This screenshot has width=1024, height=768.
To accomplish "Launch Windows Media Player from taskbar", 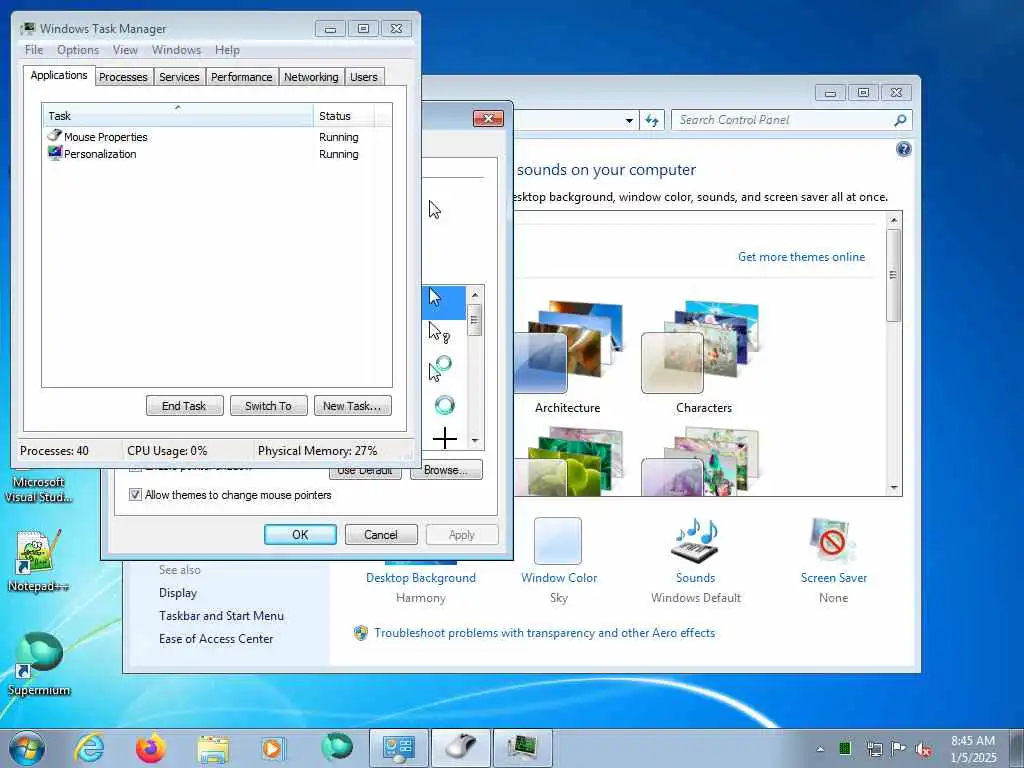I will tap(273, 748).
